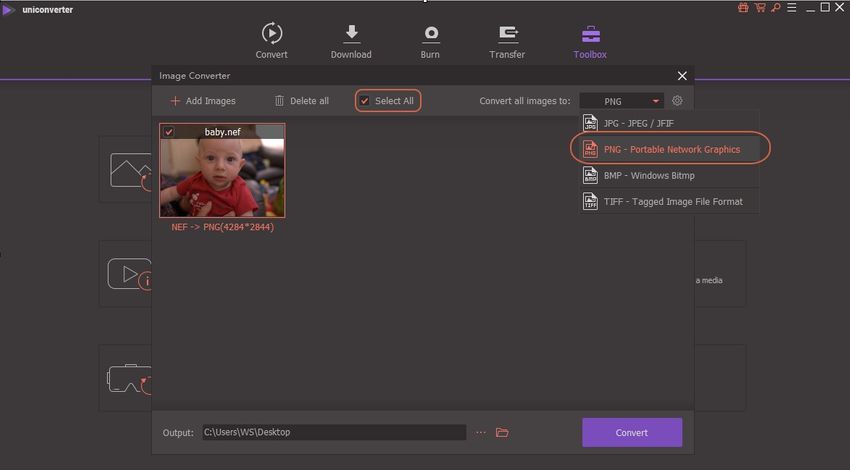Viewport: 850px width, 470px height.
Task: Open the Toolbox section
Action: (x=590, y=34)
